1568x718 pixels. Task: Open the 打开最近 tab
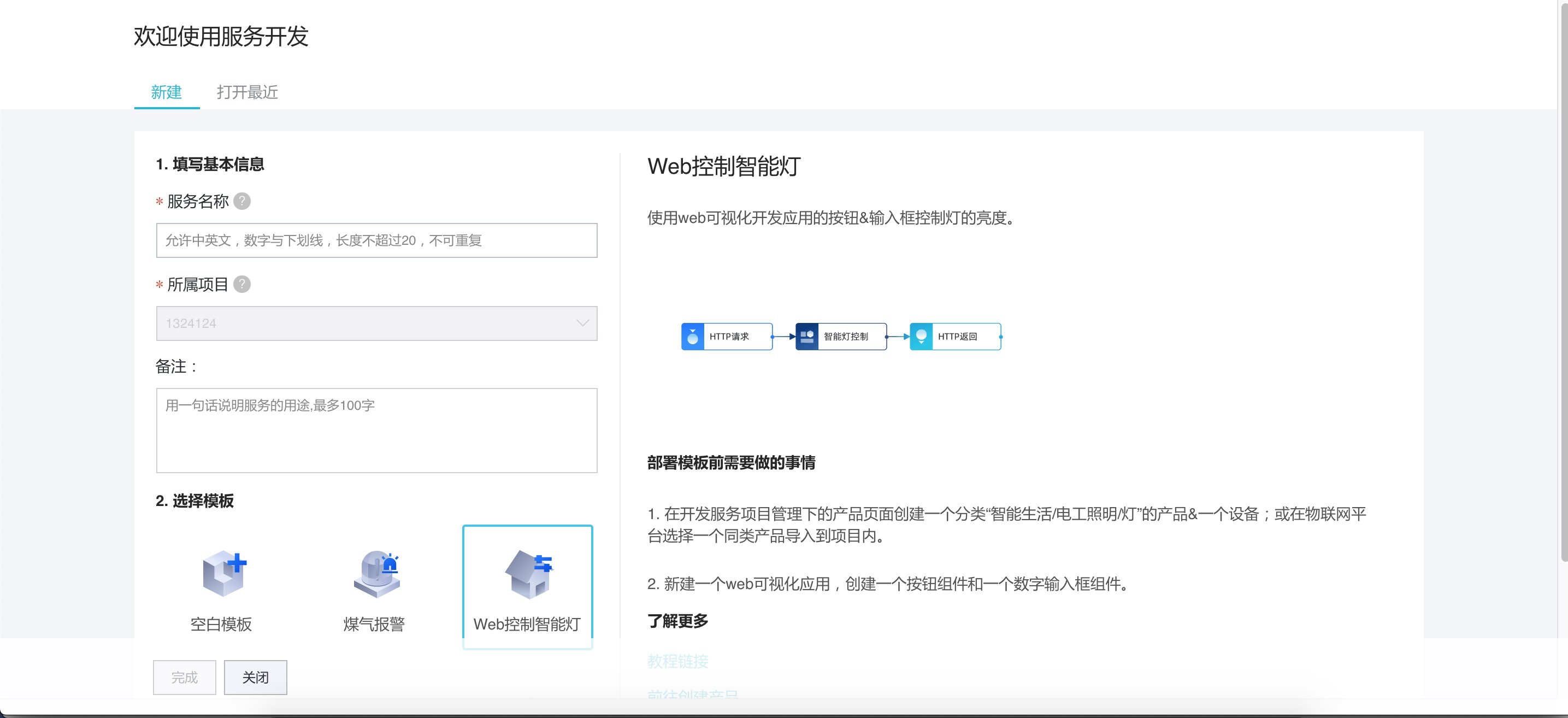(x=247, y=92)
